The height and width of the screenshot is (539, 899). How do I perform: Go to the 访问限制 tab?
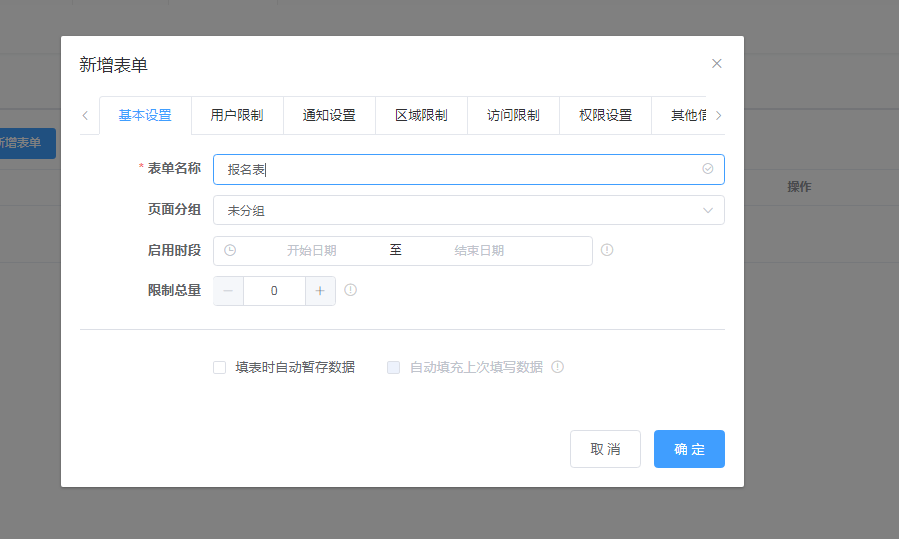pos(513,115)
